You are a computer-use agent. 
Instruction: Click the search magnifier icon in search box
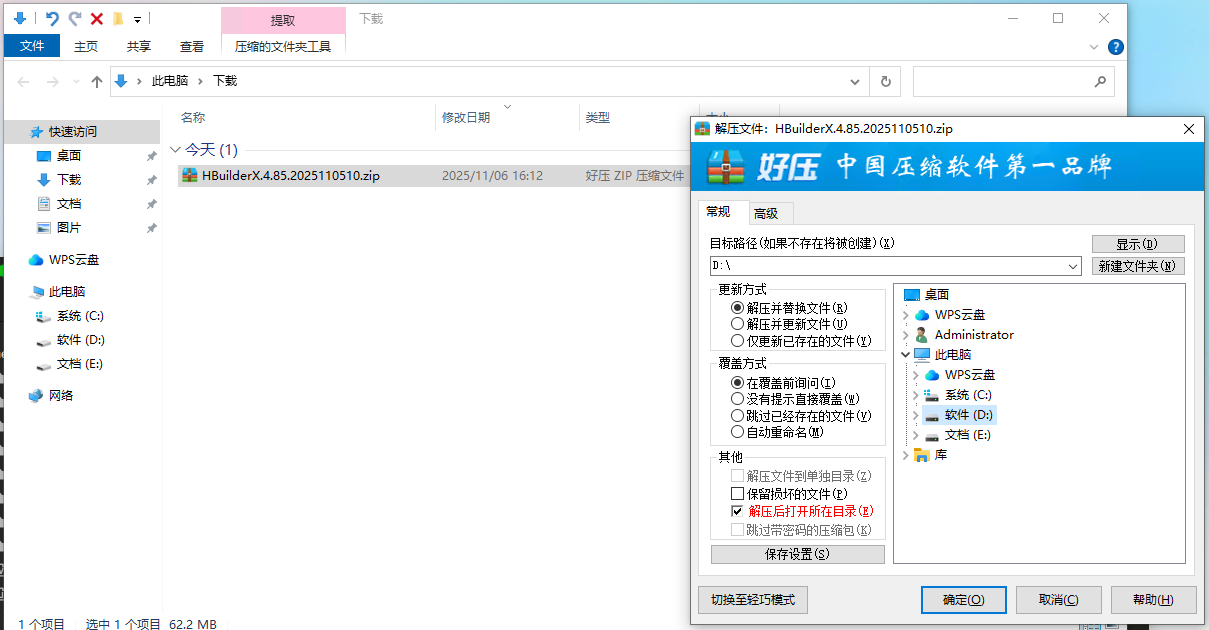click(x=1099, y=82)
